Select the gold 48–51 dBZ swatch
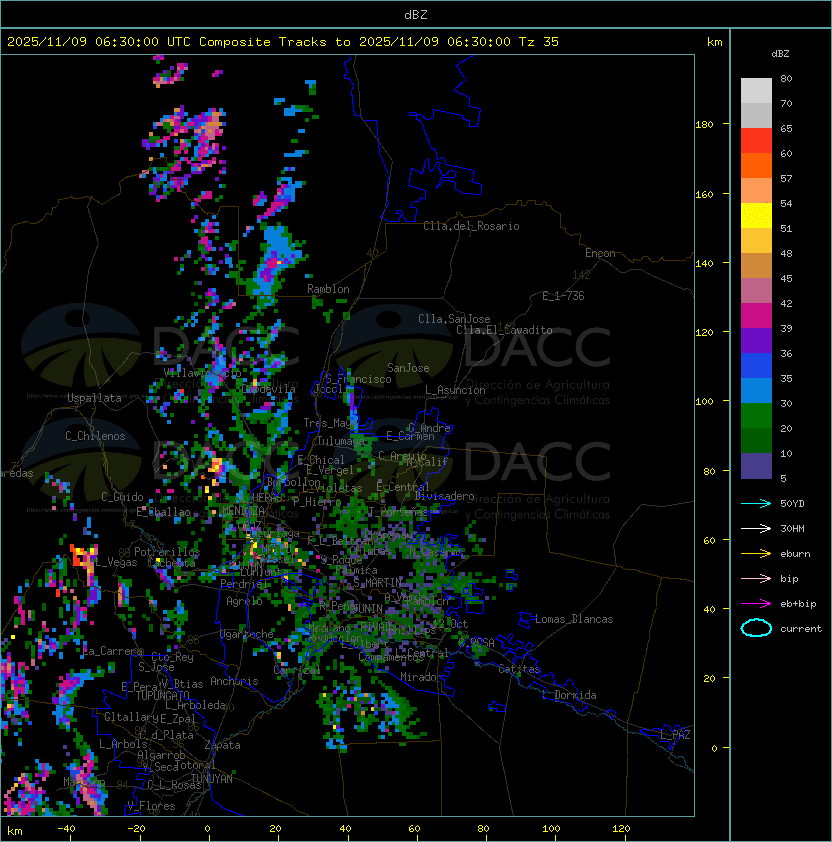832x842 pixels. click(x=756, y=241)
